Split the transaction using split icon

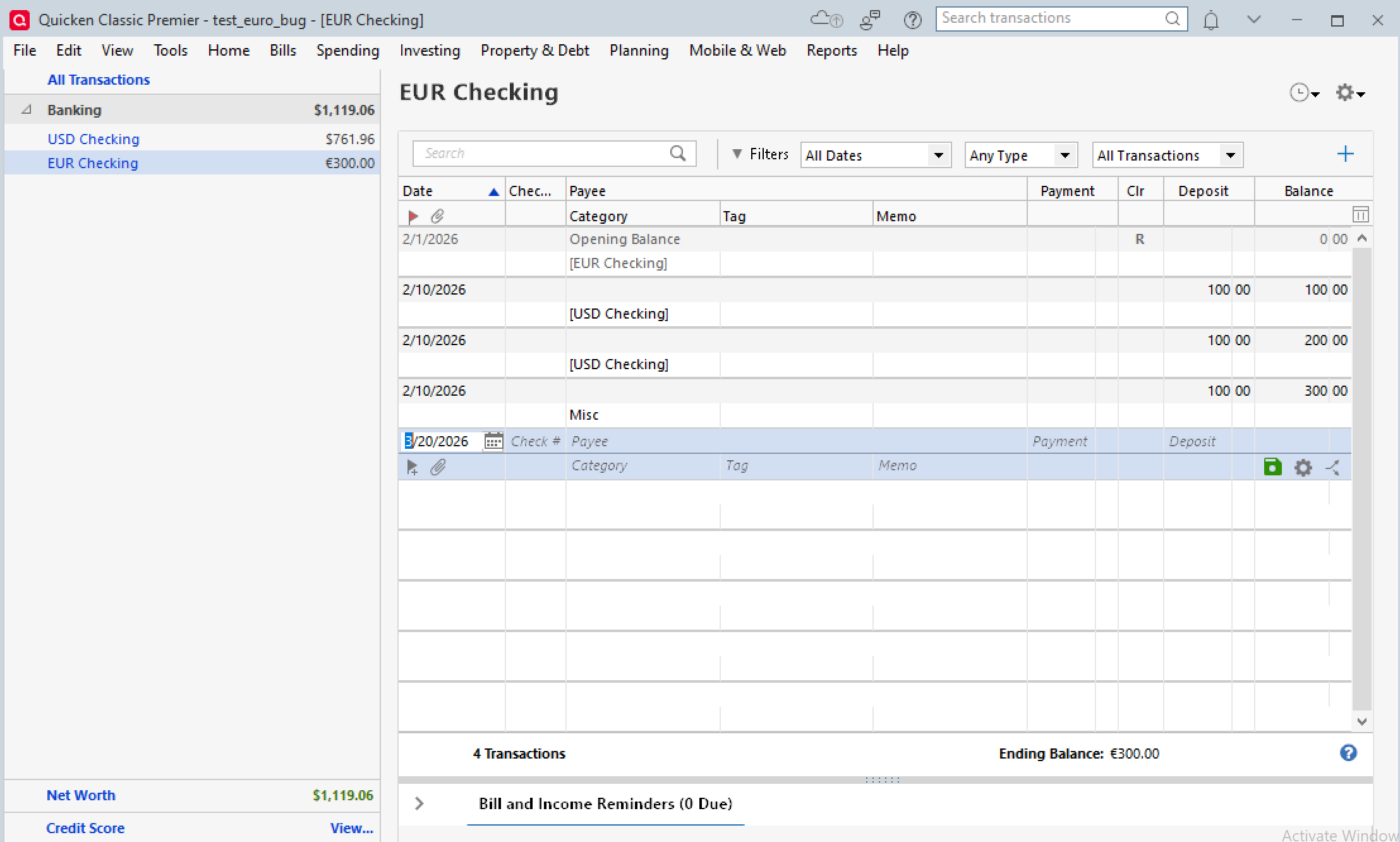click(1332, 467)
